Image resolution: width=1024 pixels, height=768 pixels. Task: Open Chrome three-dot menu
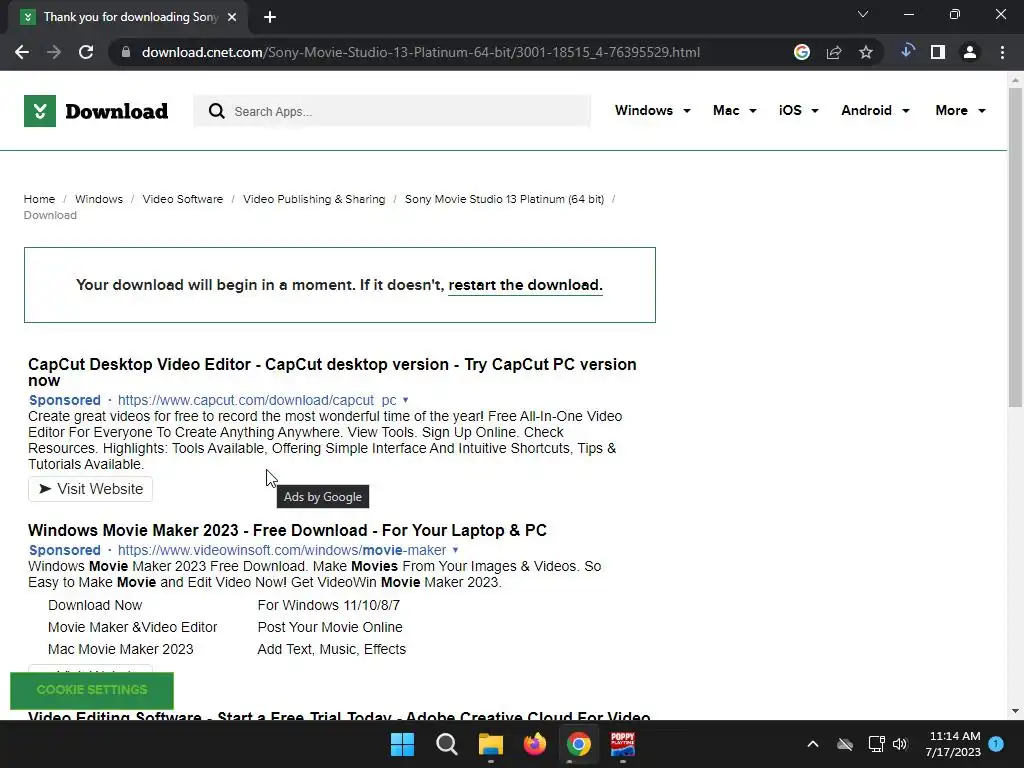(1002, 52)
